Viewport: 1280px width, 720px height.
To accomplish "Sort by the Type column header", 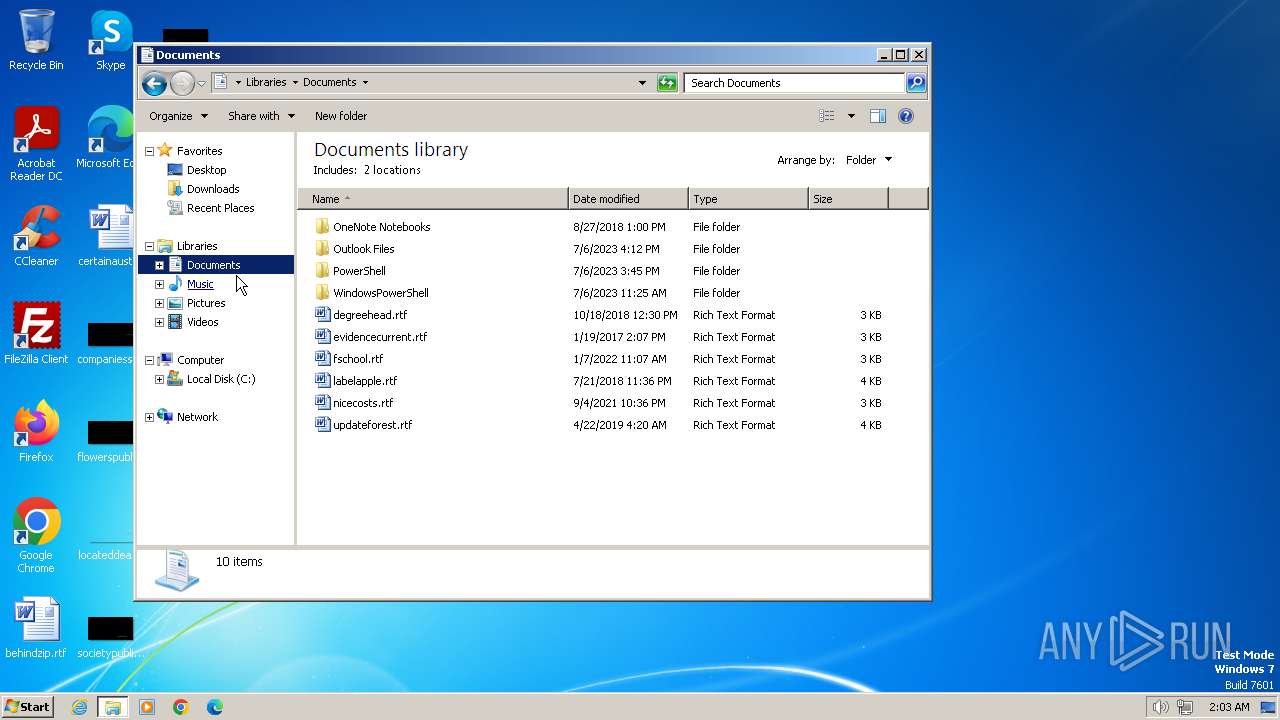I will pyautogui.click(x=748, y=199).
